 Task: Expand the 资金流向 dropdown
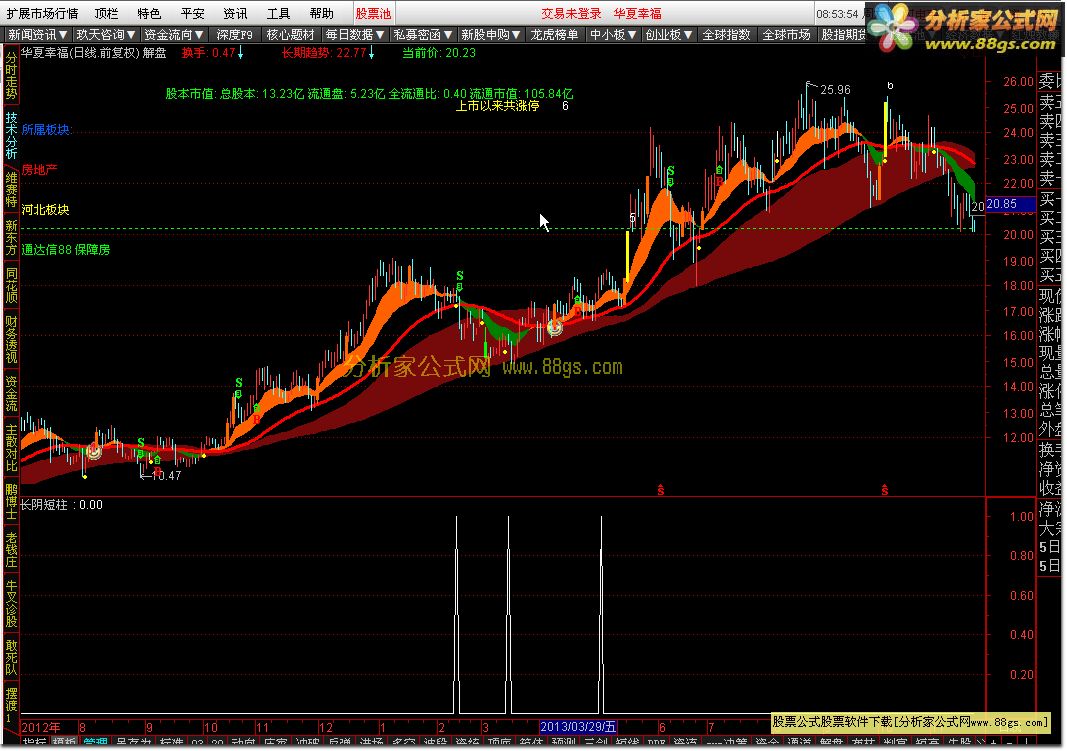click(174, 35)
